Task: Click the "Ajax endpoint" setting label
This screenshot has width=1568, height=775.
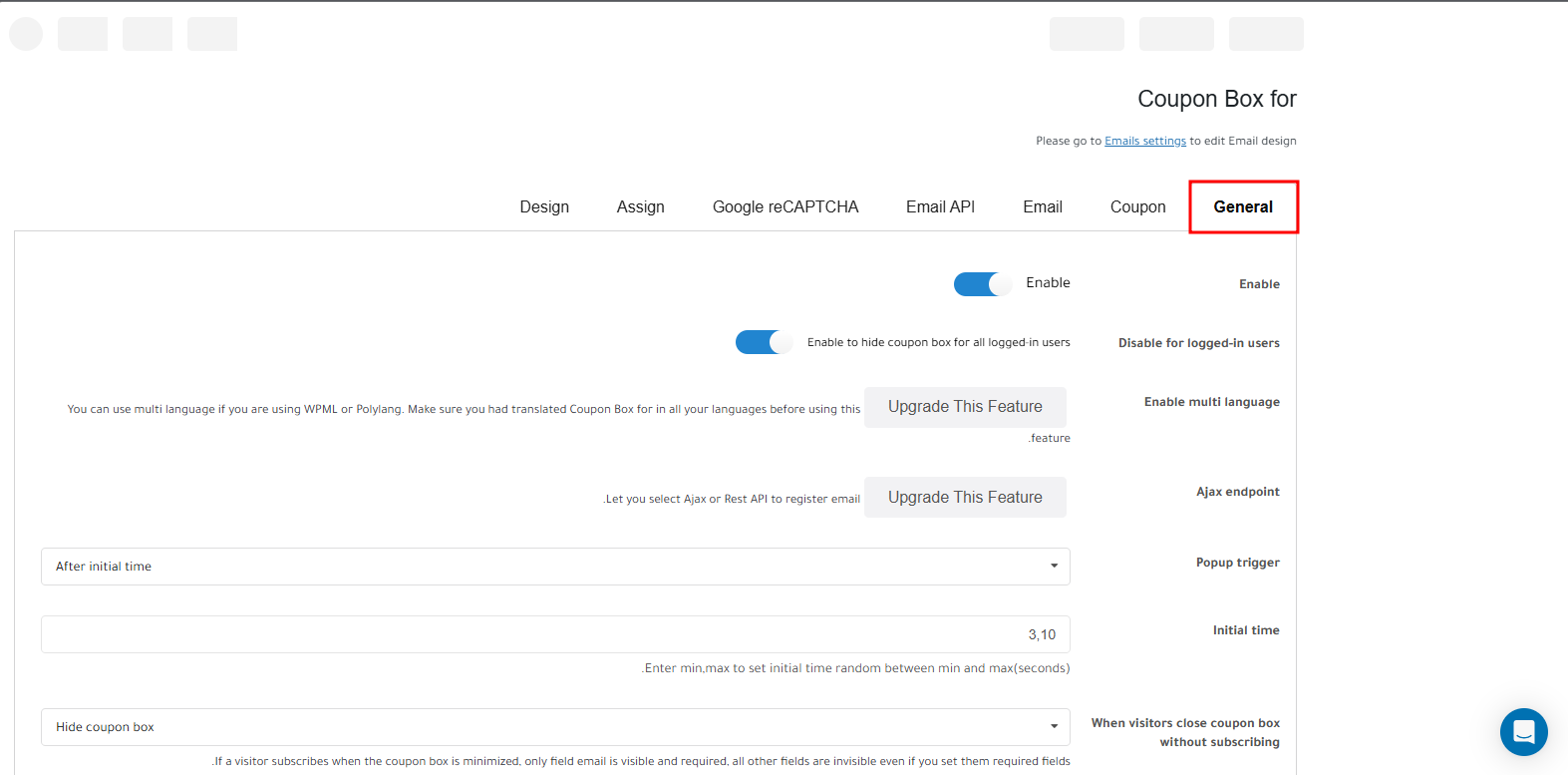Action: tap(1237, 492)
